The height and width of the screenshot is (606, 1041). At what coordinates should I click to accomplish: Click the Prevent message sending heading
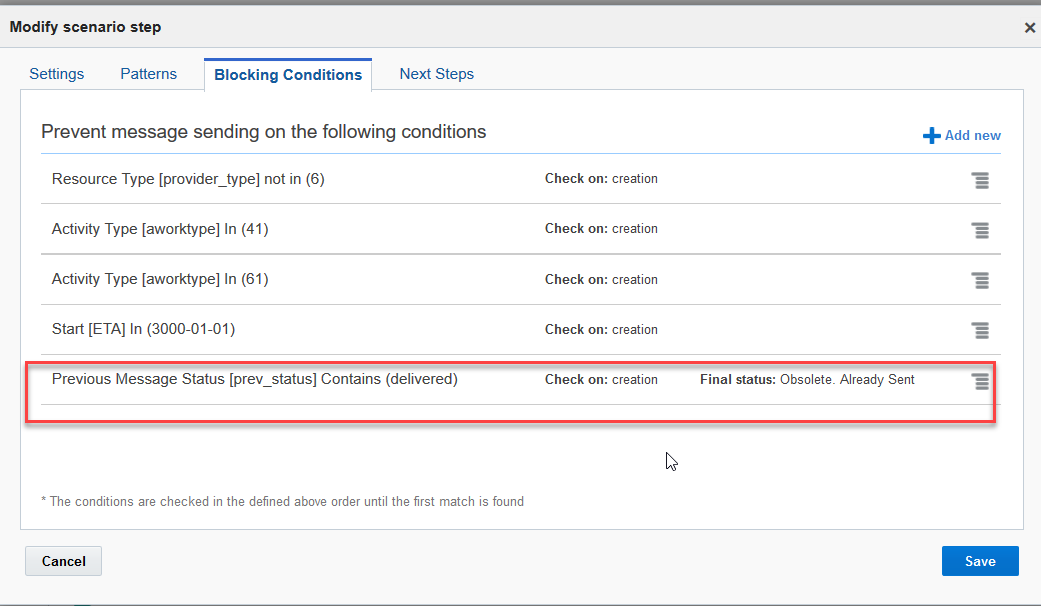coord(264,131)
